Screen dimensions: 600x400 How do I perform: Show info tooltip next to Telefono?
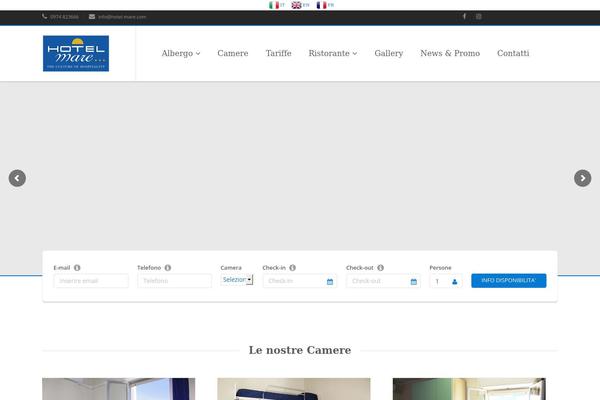click(x=168, y=268)
